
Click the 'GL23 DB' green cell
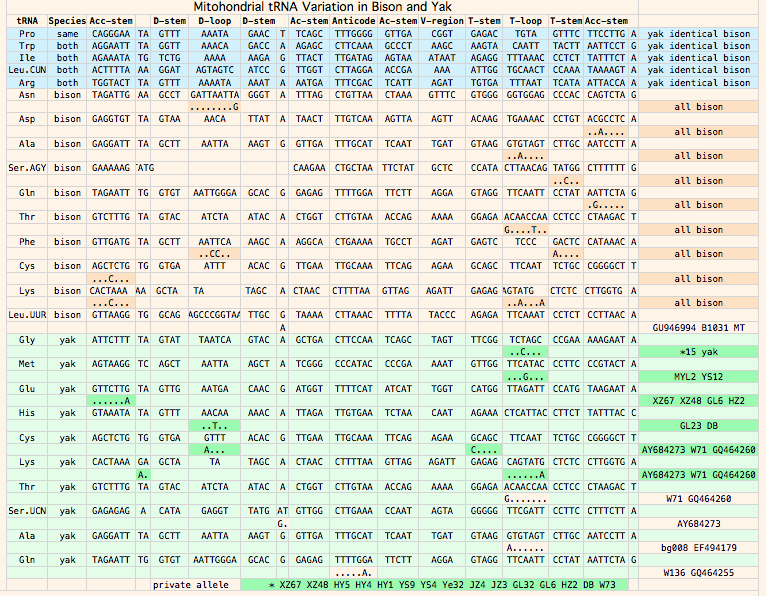tap(697, 425)
